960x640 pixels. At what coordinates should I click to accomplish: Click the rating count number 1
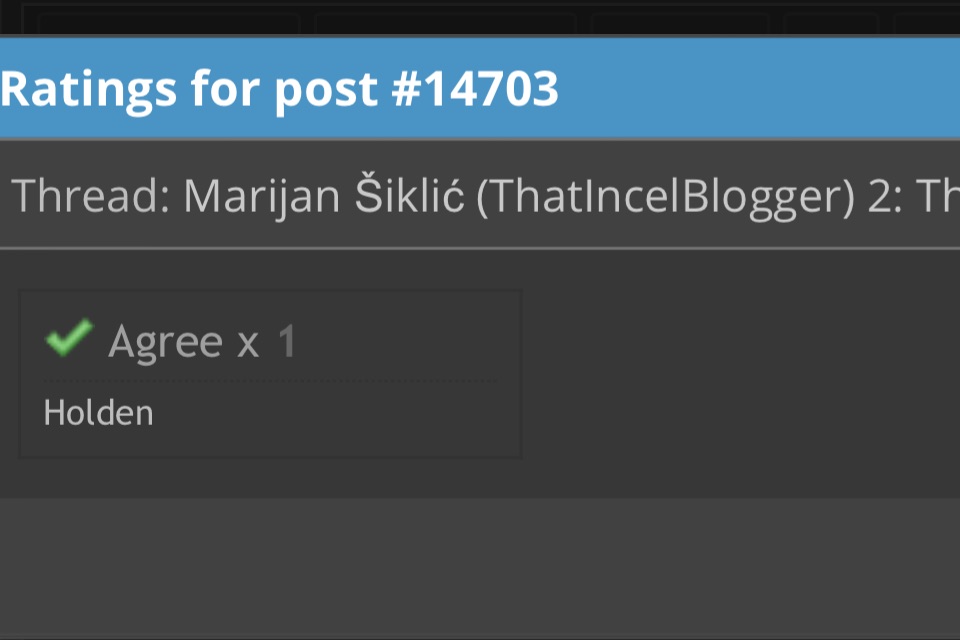tap(287, 341)
